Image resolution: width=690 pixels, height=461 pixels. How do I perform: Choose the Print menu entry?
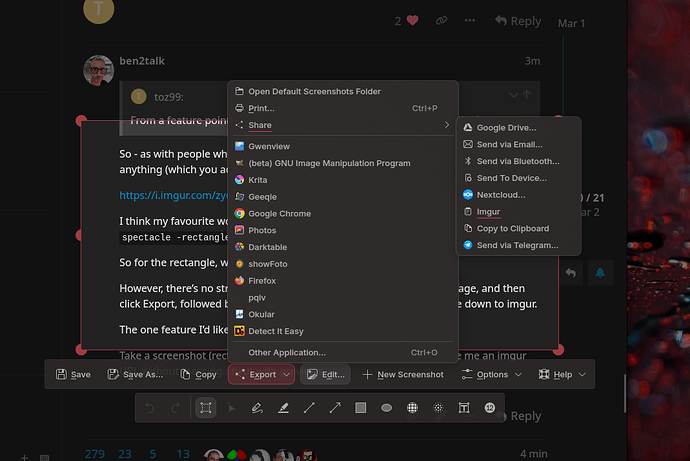(x=343, y=108)
